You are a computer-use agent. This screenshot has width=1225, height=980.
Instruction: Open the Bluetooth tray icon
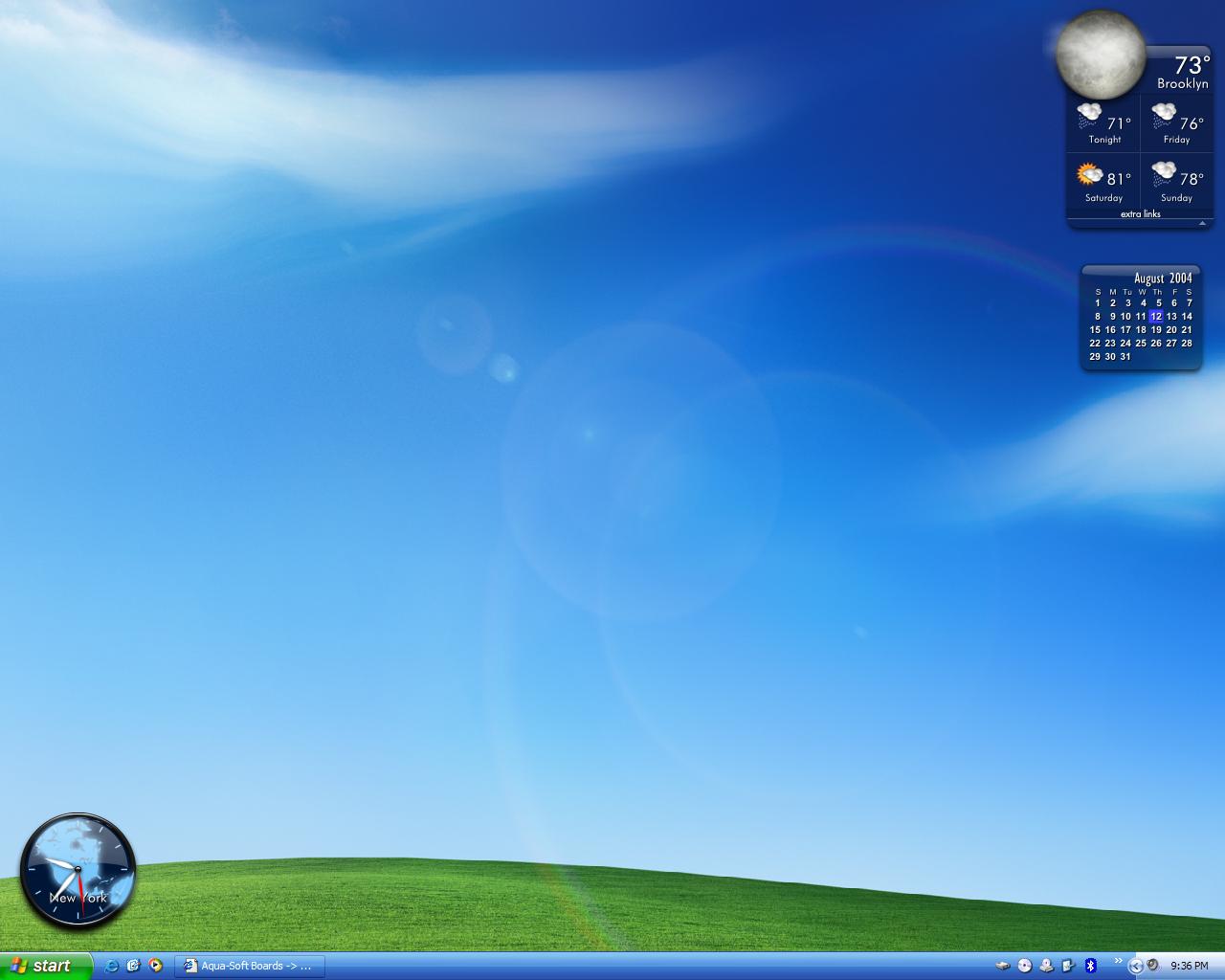click(x=1090, y=966)
